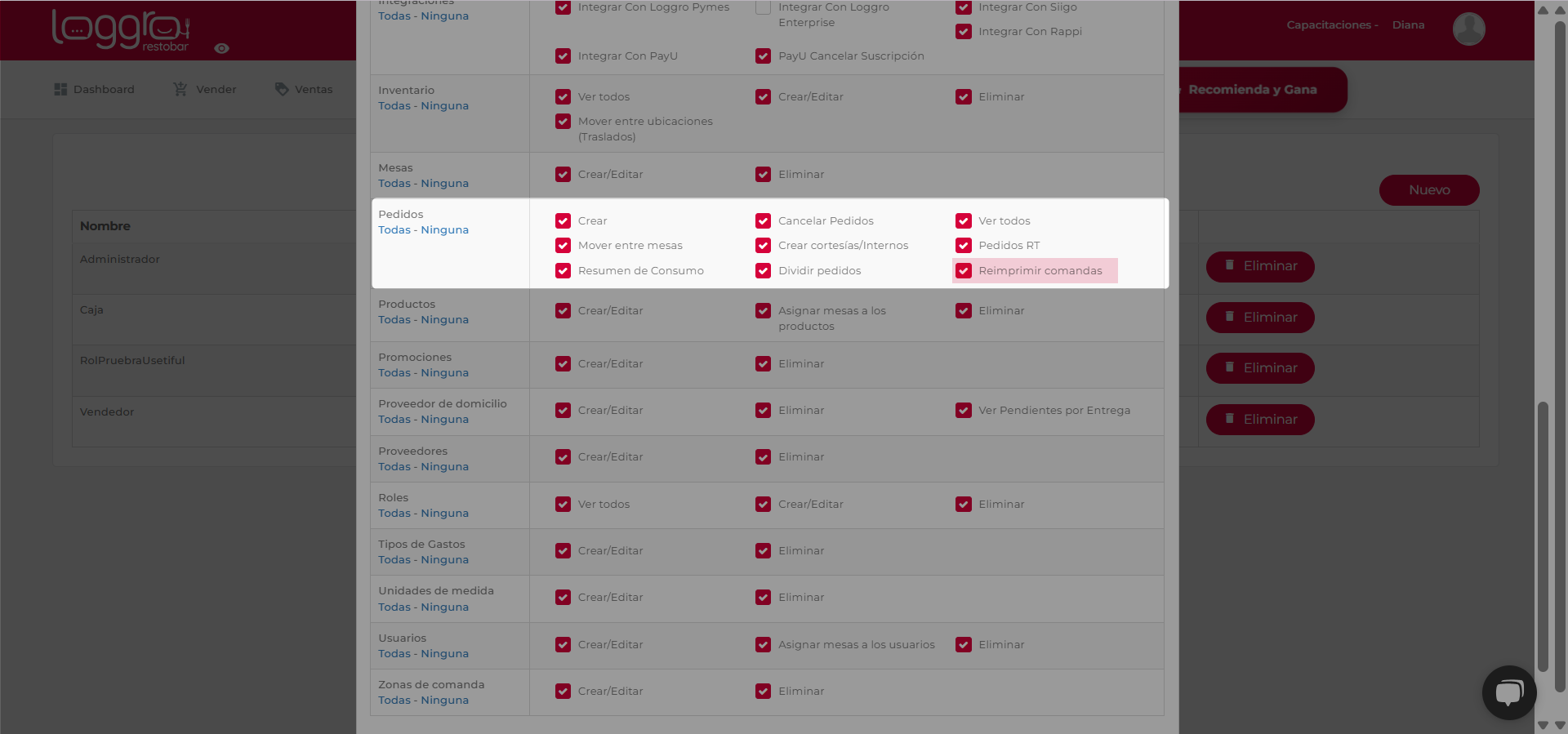1568x734 pixels.
Task: Toggle the Cancelar Pedidos checkbox
Action: (x=763, y=221)
